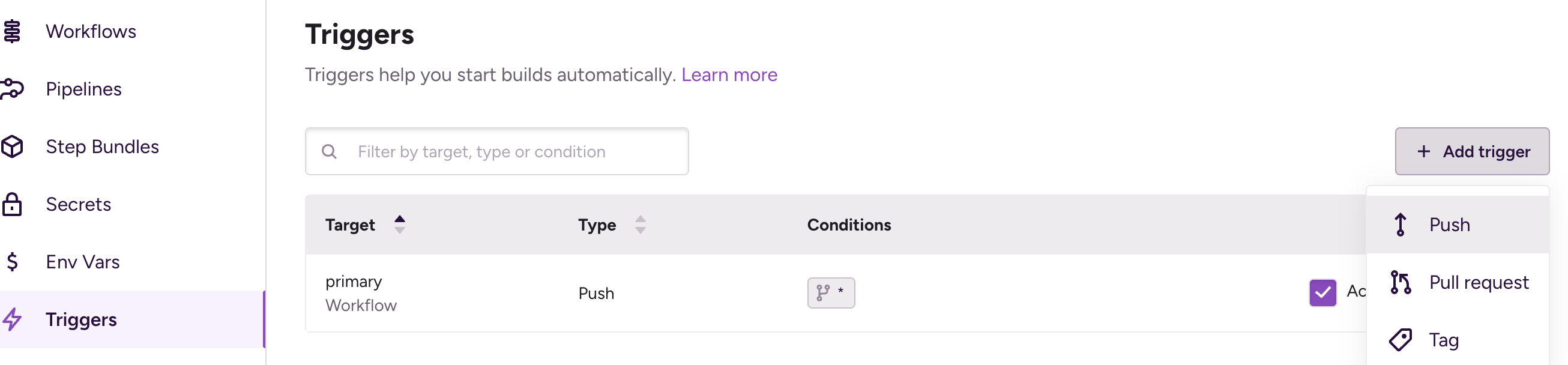Click the search magnifier icon in filter
1568x365 pixels.
point(330,151)
